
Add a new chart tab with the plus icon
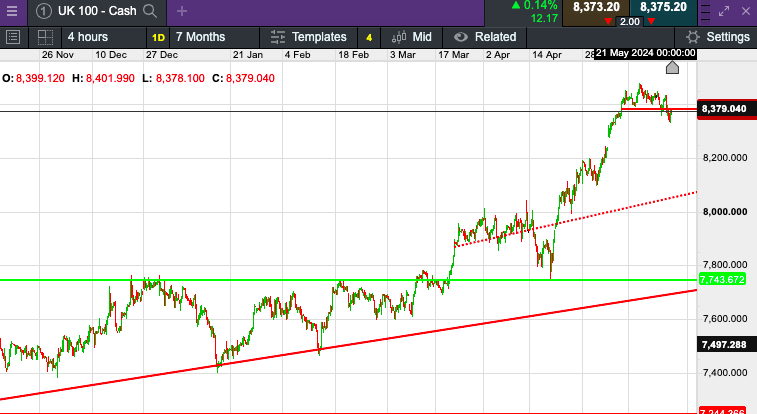182,11
